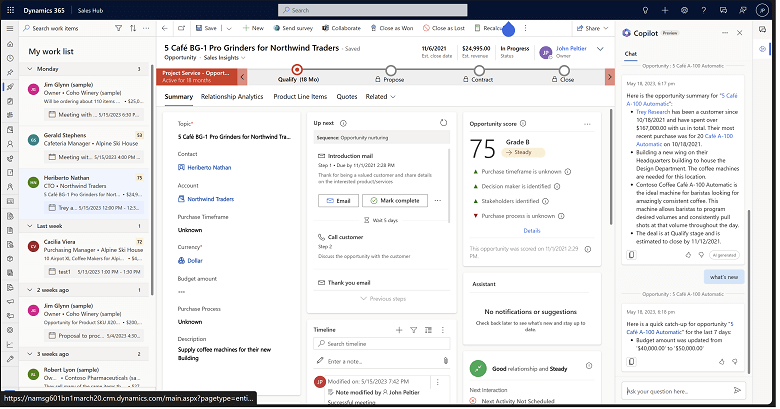Screen dimensions: 780x409
Task: Collapse the 3 weeks ago group
Action: pyautogui.click(x=30, y=354)
